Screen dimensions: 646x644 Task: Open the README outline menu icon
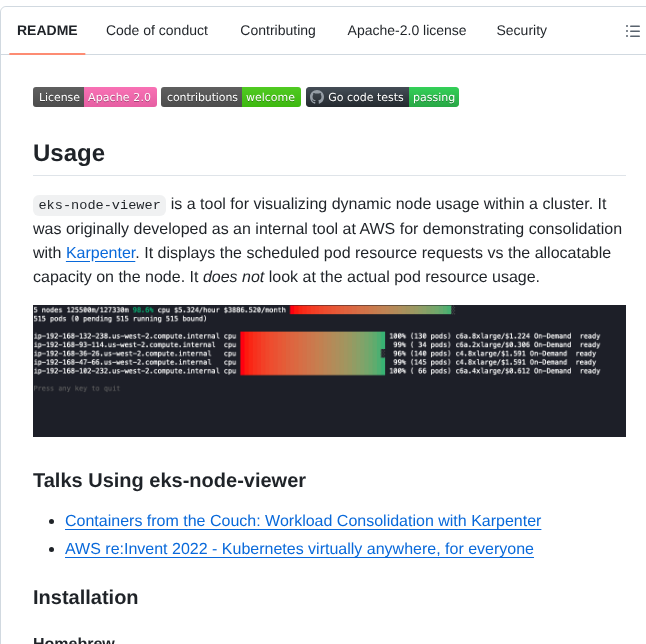pyautogui.click(x=632, y=31)
